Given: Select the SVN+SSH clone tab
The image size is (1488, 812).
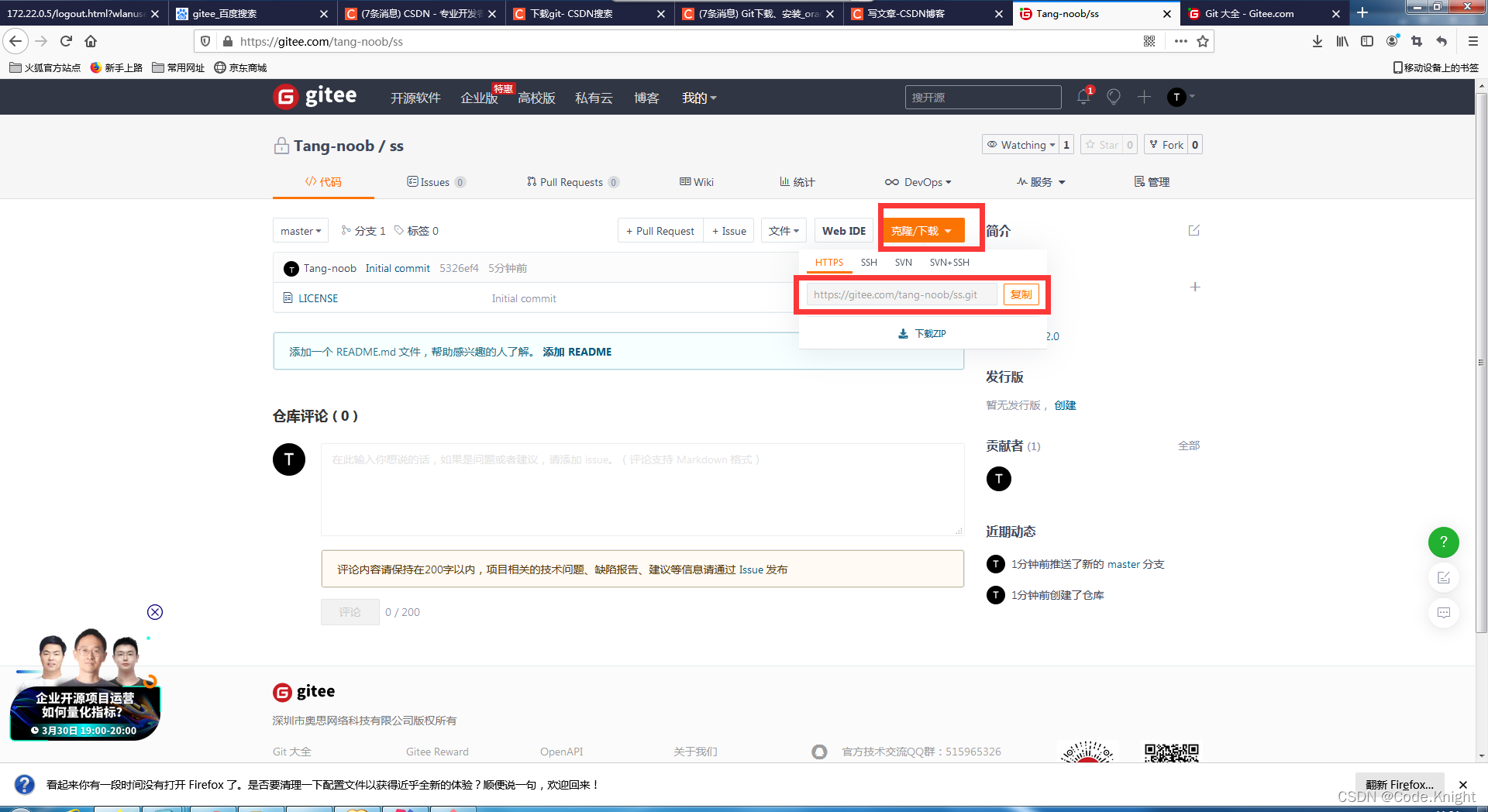Looking at the screenshot, I should coord(949,263).
